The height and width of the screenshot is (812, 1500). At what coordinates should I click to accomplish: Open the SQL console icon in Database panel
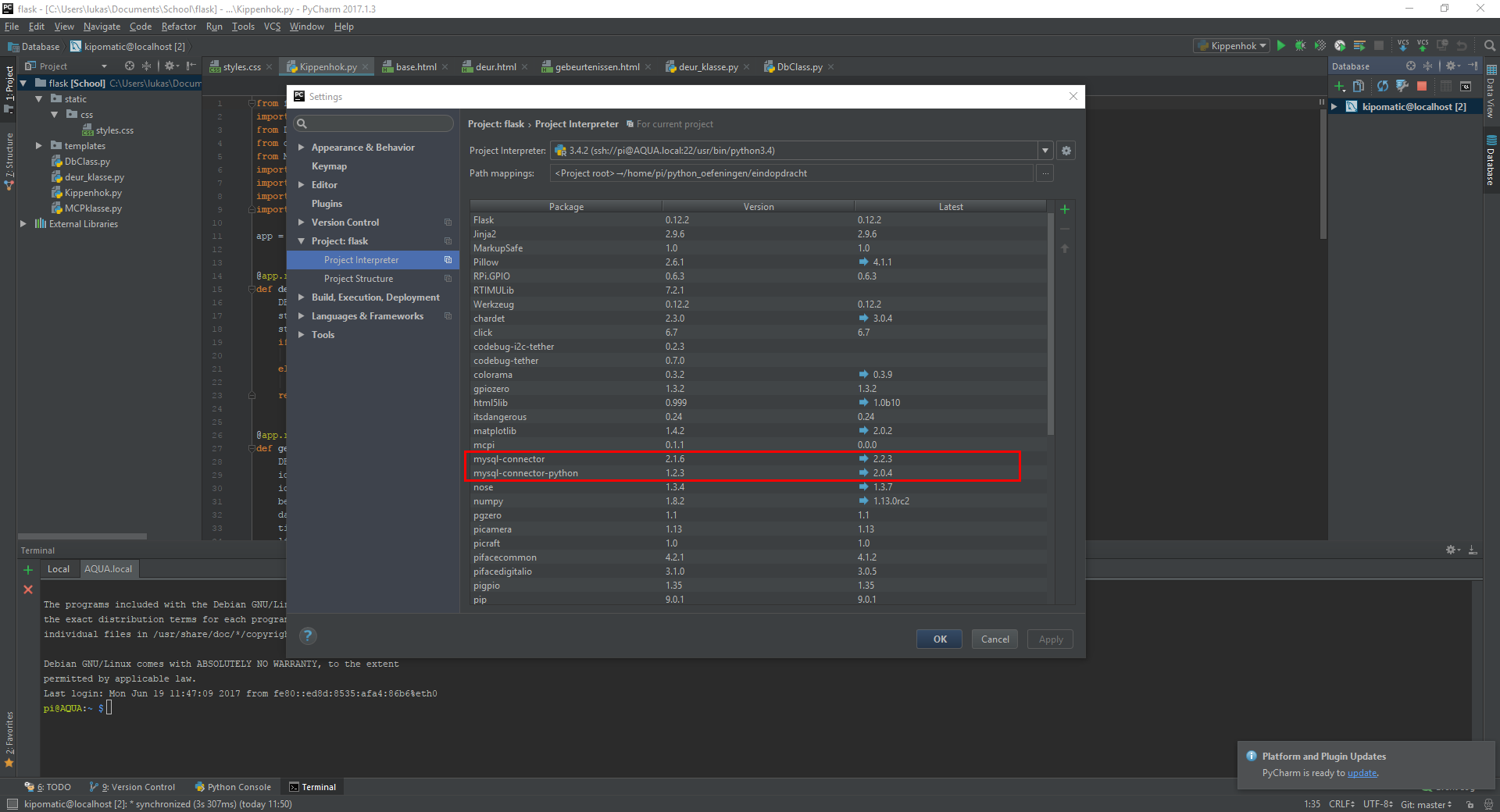click(x=1466, y=86)
